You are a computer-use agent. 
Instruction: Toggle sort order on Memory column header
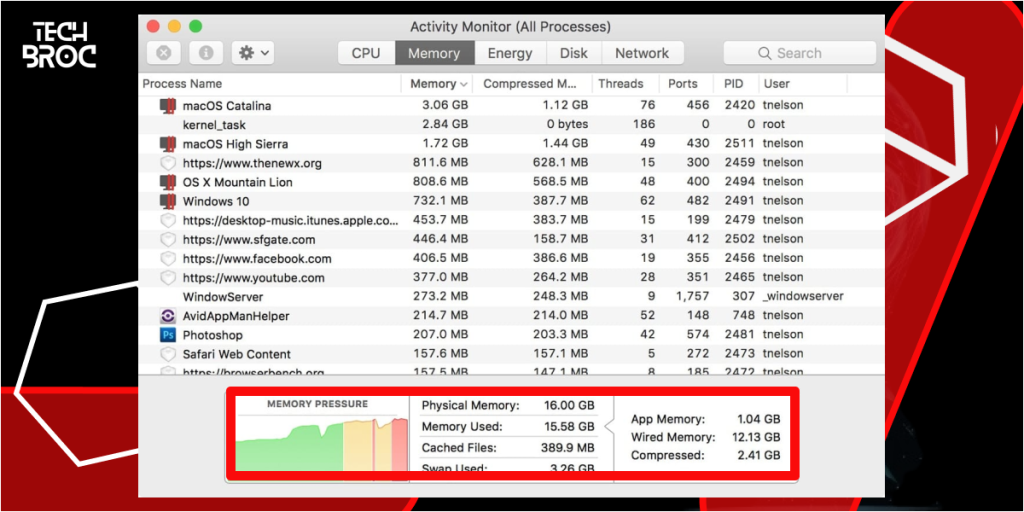438,84
